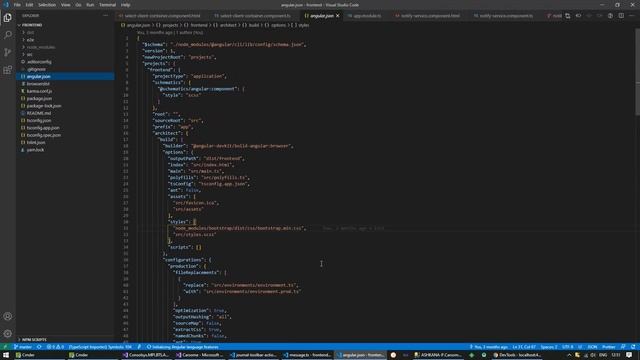640x360 pixels.
Task: Click the notifications bell in status bar
Action: tap(633, 347)
